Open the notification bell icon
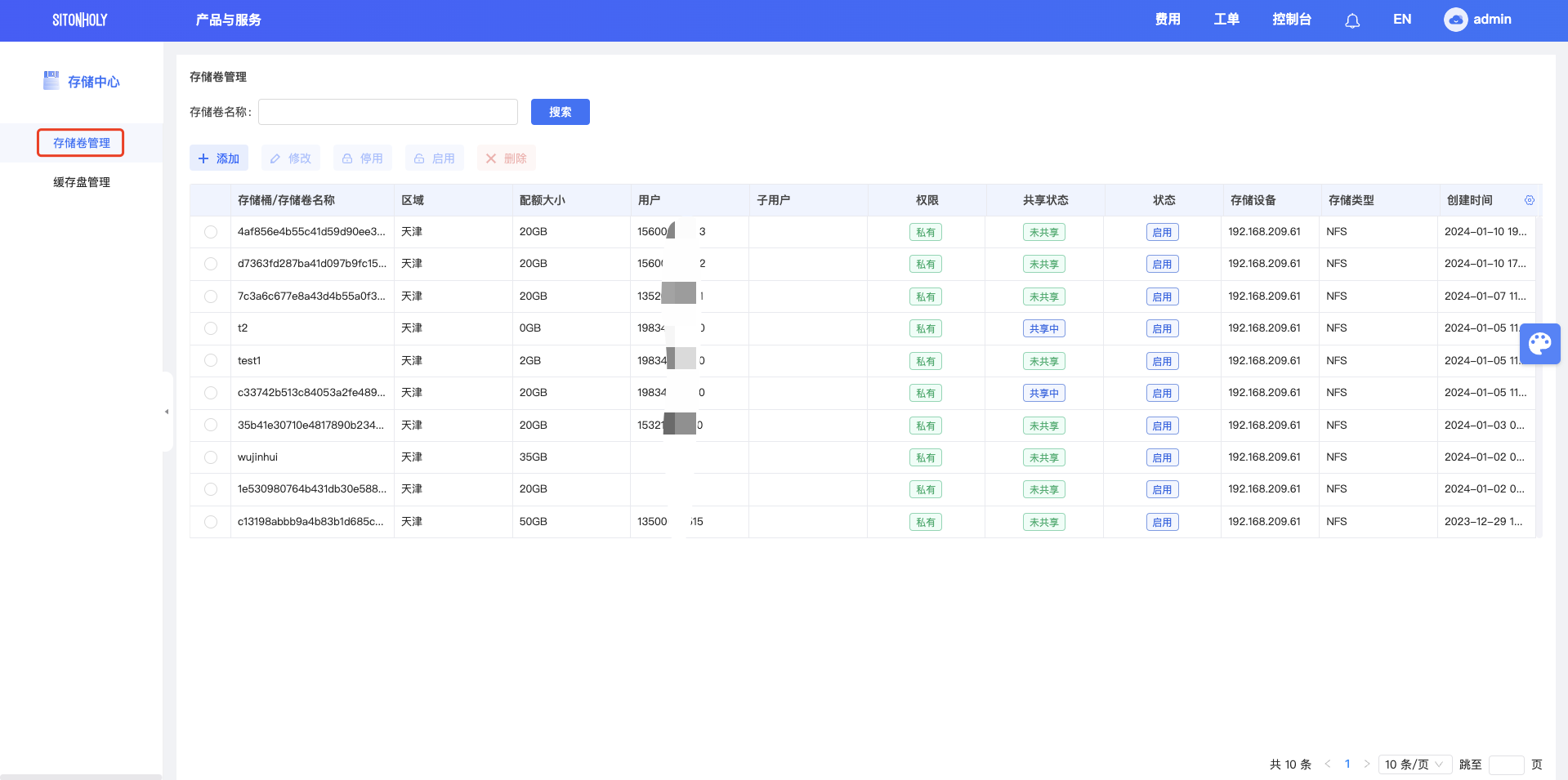1568x780 pixels. 1352,20
